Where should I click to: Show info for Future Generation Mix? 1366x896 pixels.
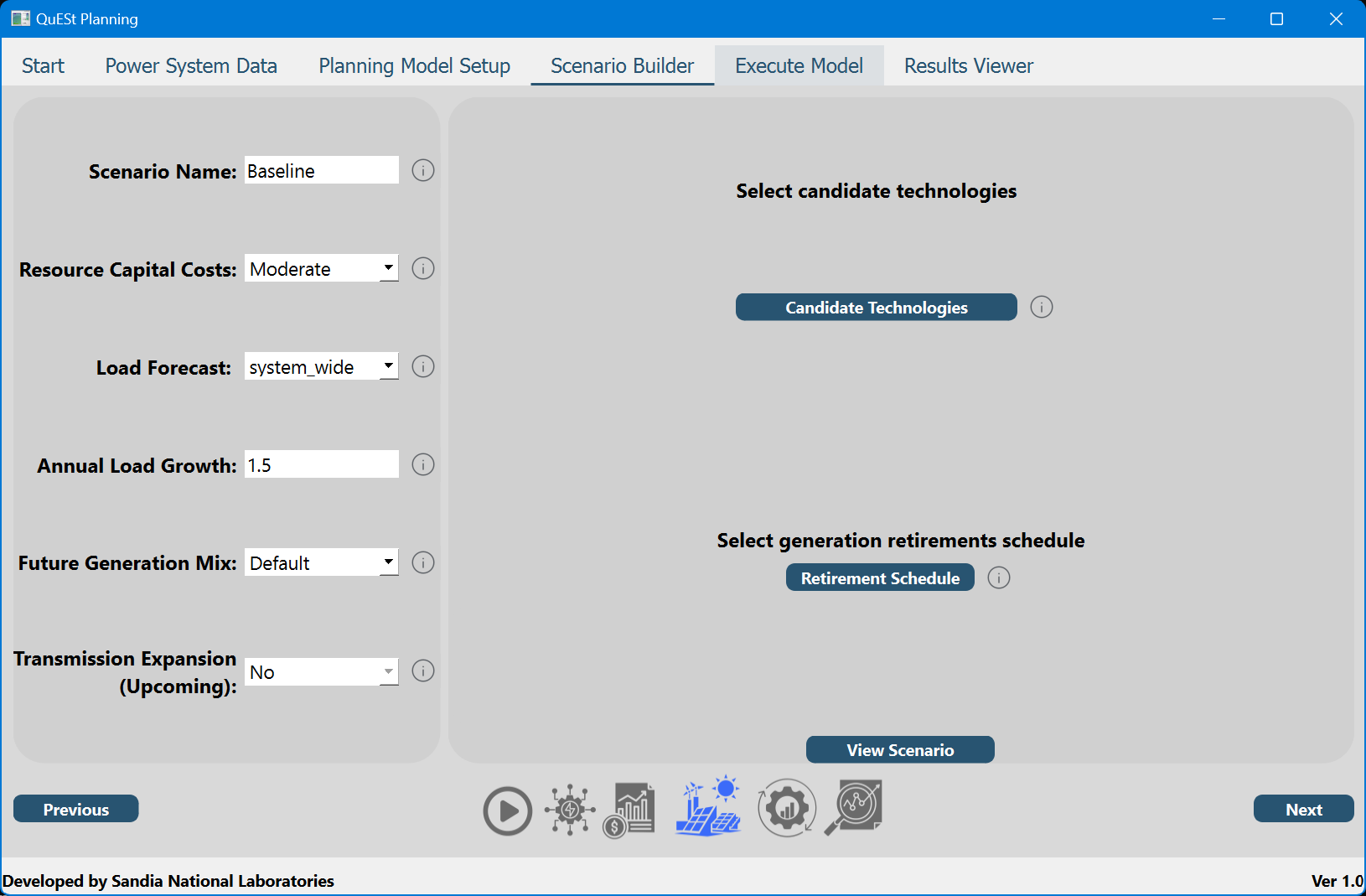[x=423, y=563]
